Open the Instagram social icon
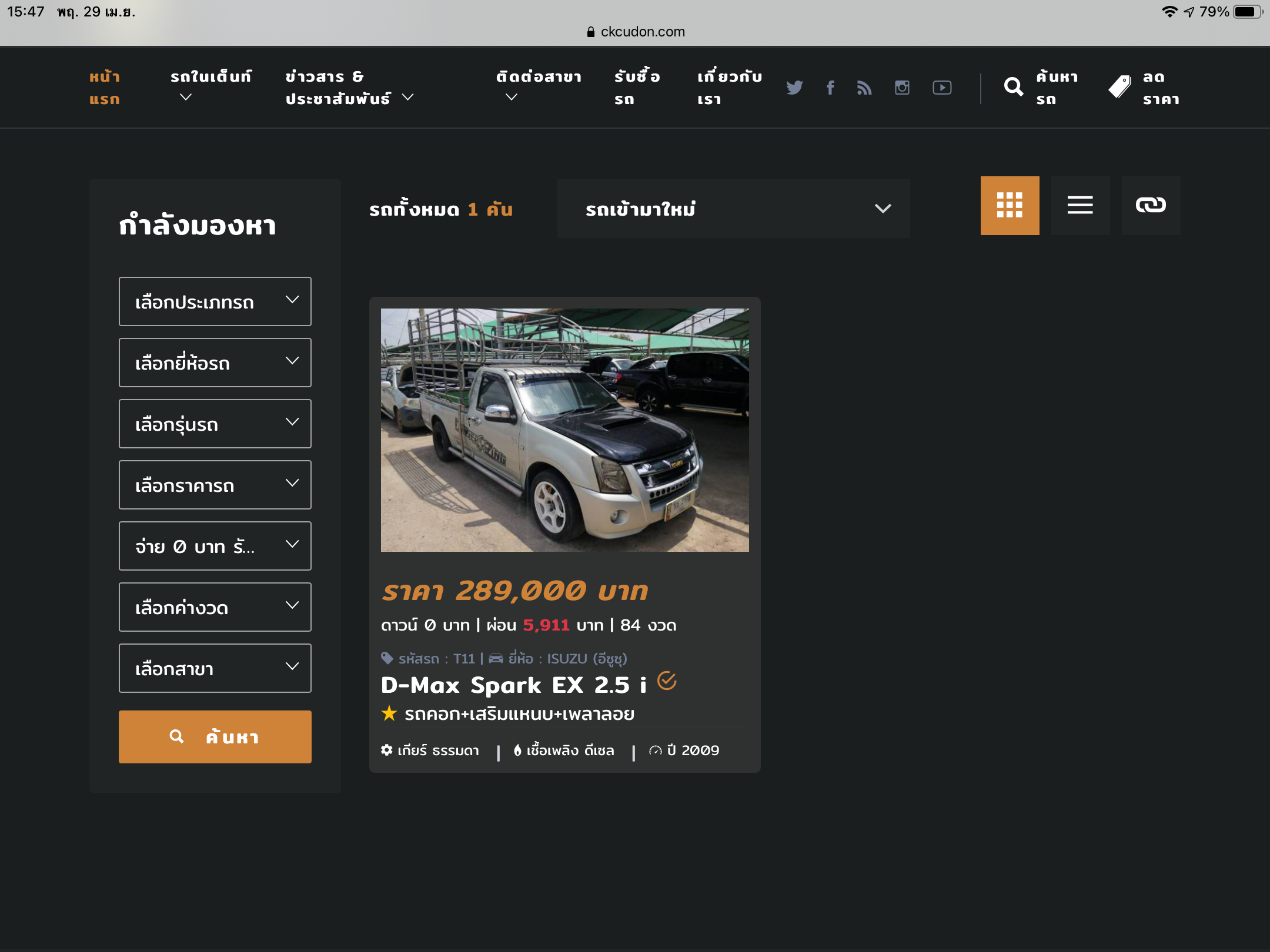 point(902,88)
